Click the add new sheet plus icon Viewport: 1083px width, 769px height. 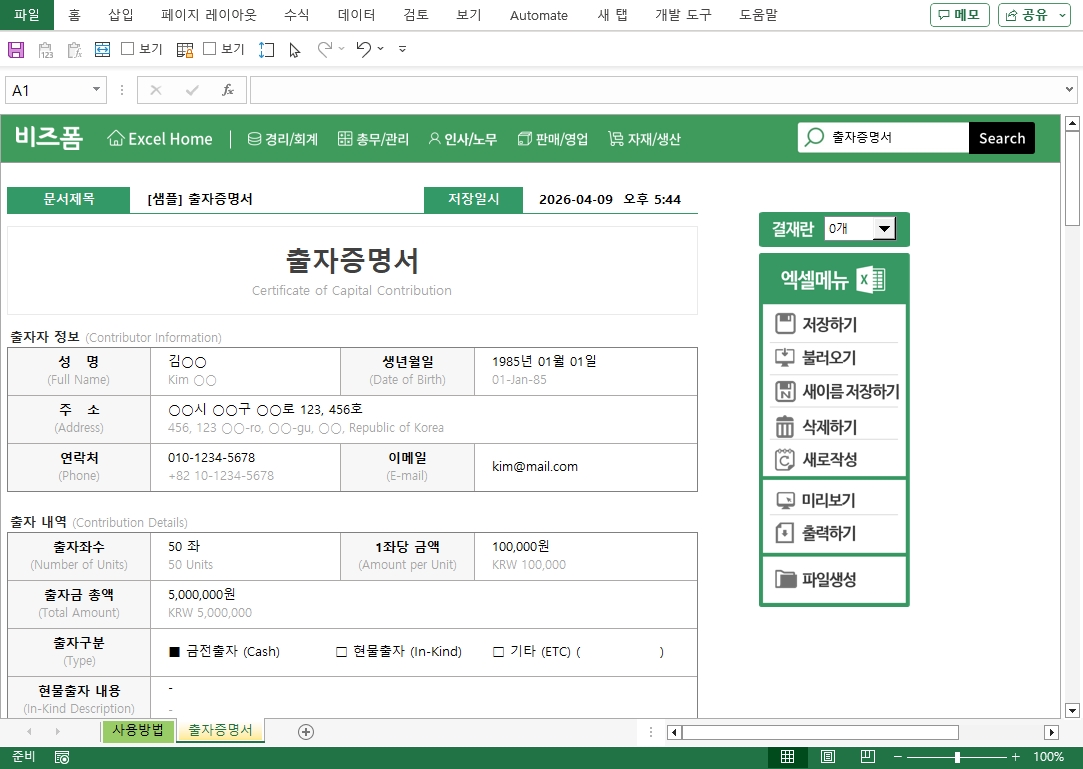coord(306,732)
